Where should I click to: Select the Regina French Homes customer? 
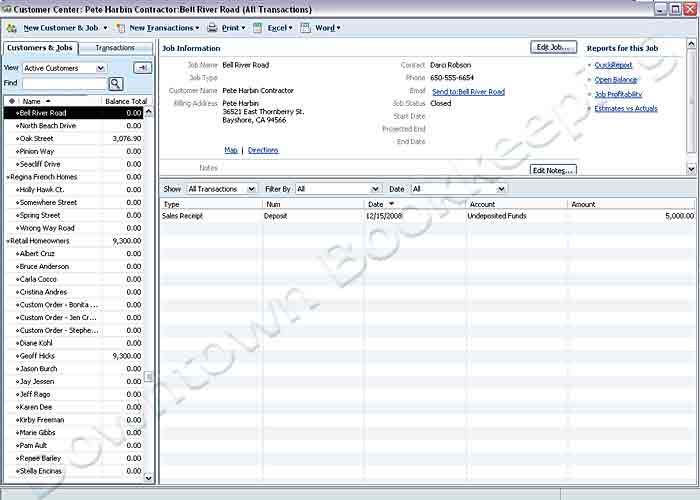[74, 177]
